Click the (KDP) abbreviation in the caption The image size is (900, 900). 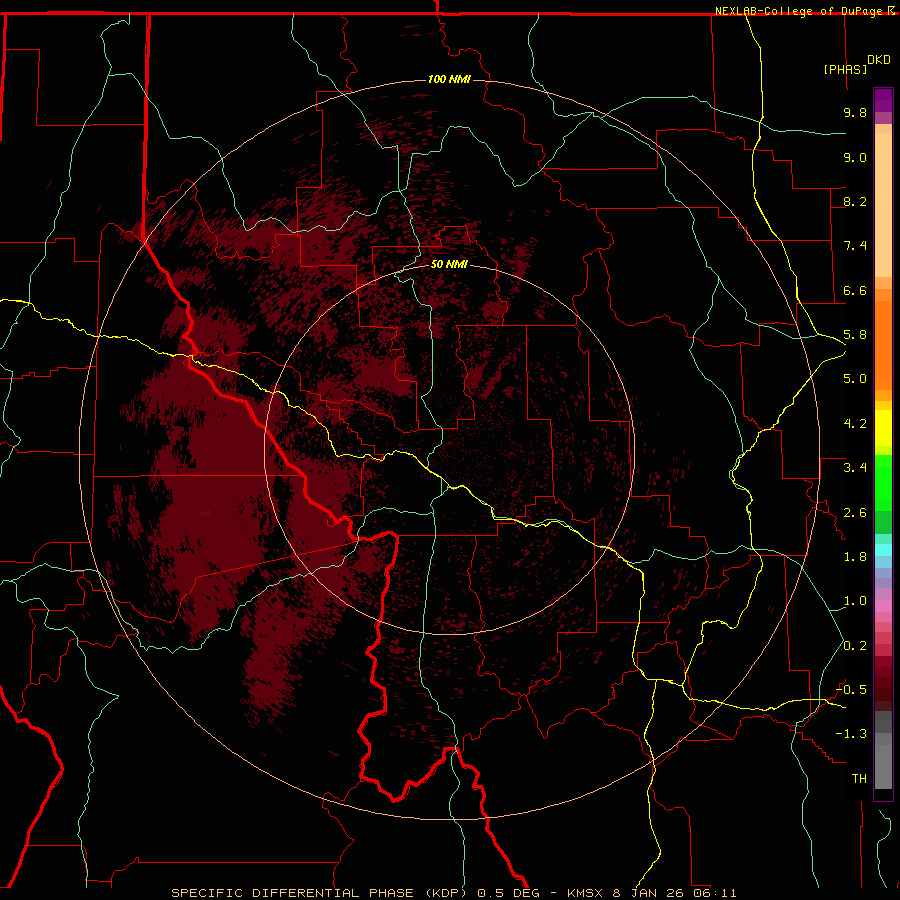click(448, 893)
